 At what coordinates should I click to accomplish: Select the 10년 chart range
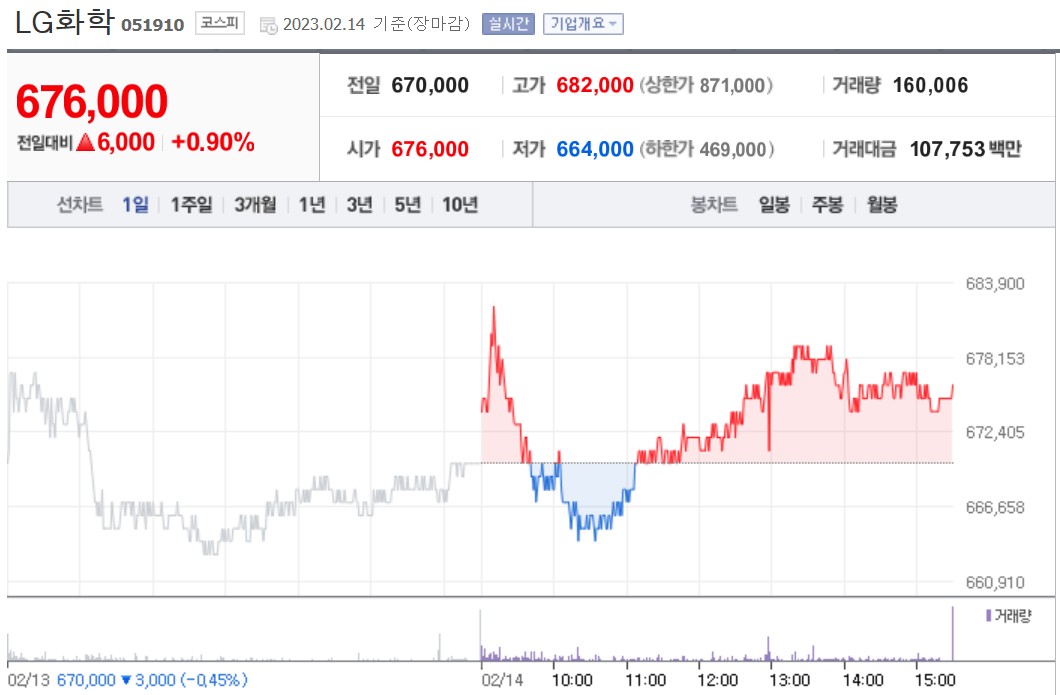coord(460,204)
